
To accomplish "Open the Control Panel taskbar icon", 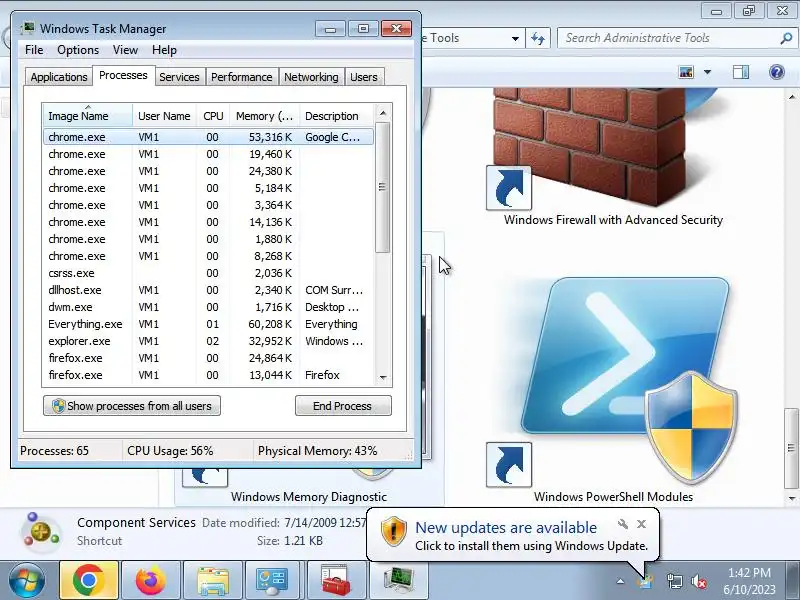I will pyautogui.click(x=273, y=580).
